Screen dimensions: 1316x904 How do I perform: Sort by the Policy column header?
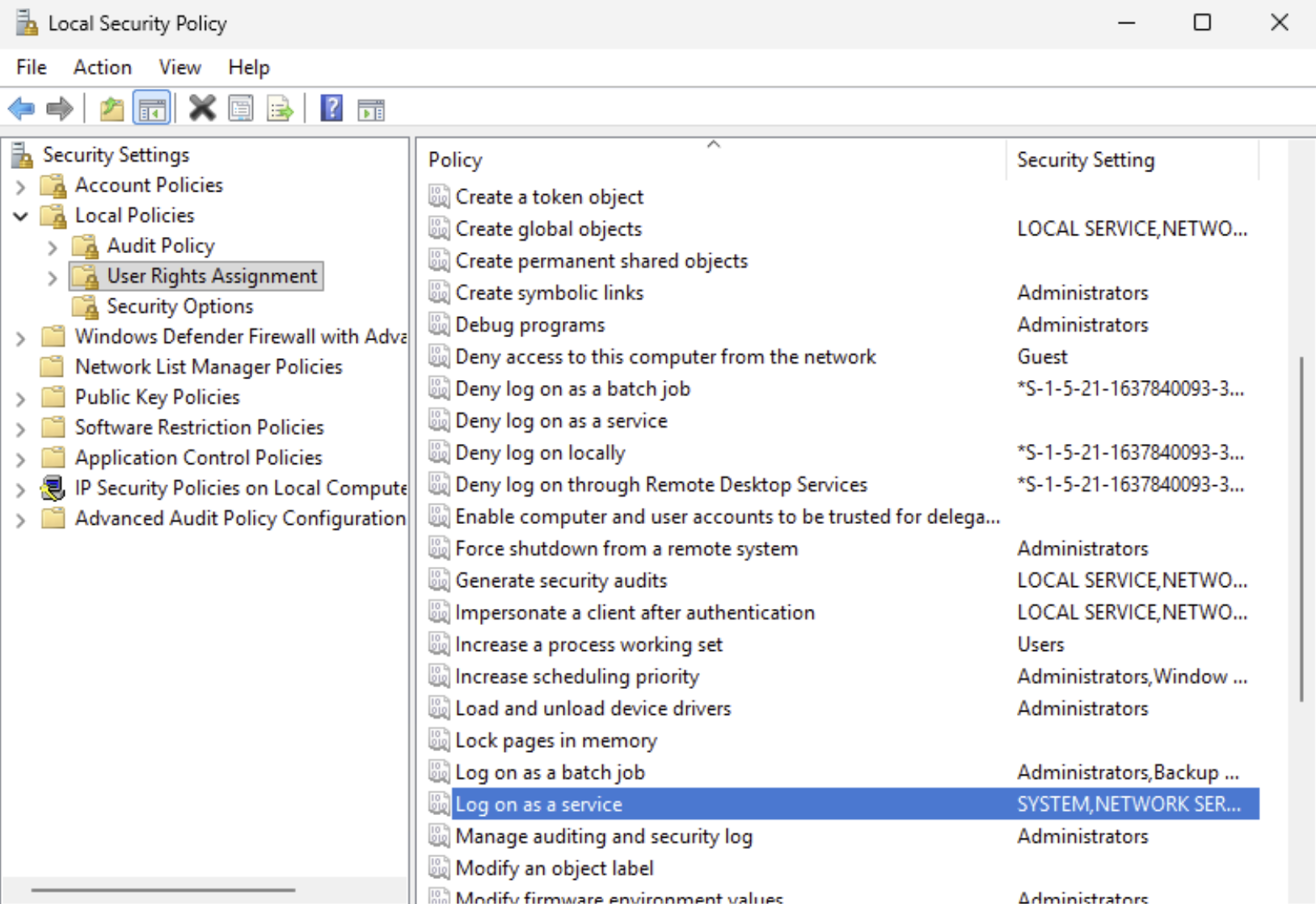pyautogui.click(x=711, y=160)
